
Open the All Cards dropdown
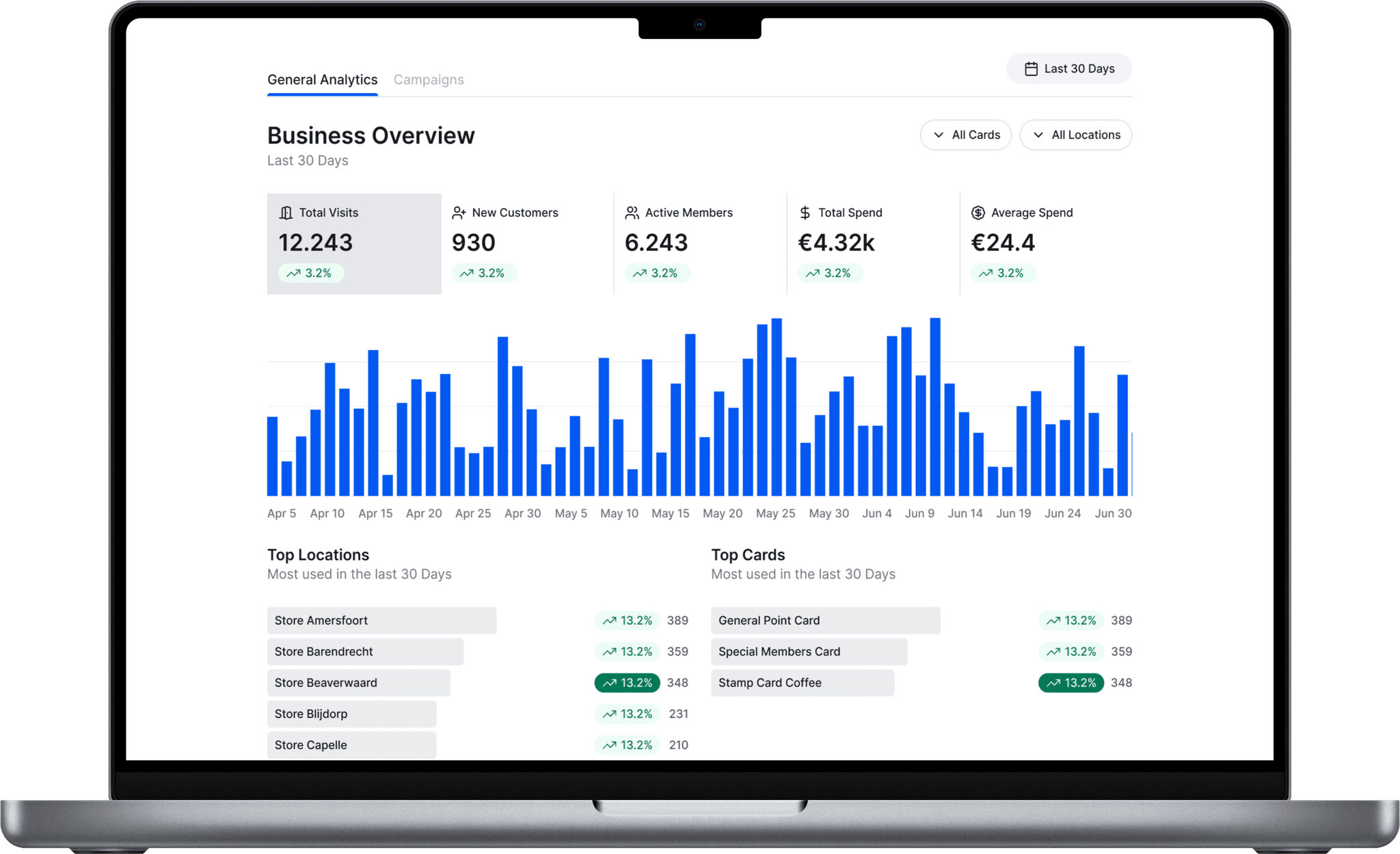click(x=965, y=135)
